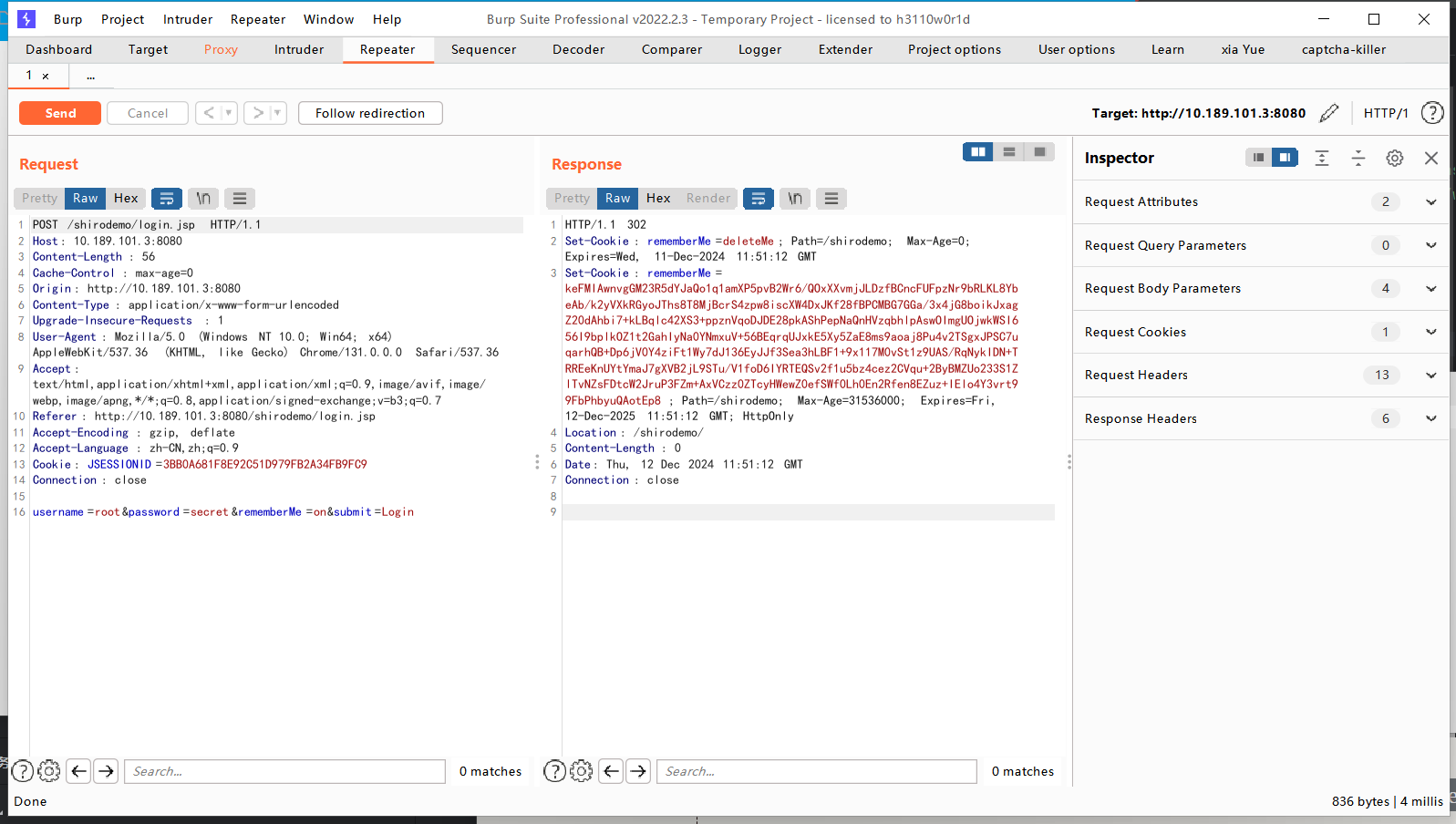Click the Burp Suite logo icon

(x=26, y=18)
